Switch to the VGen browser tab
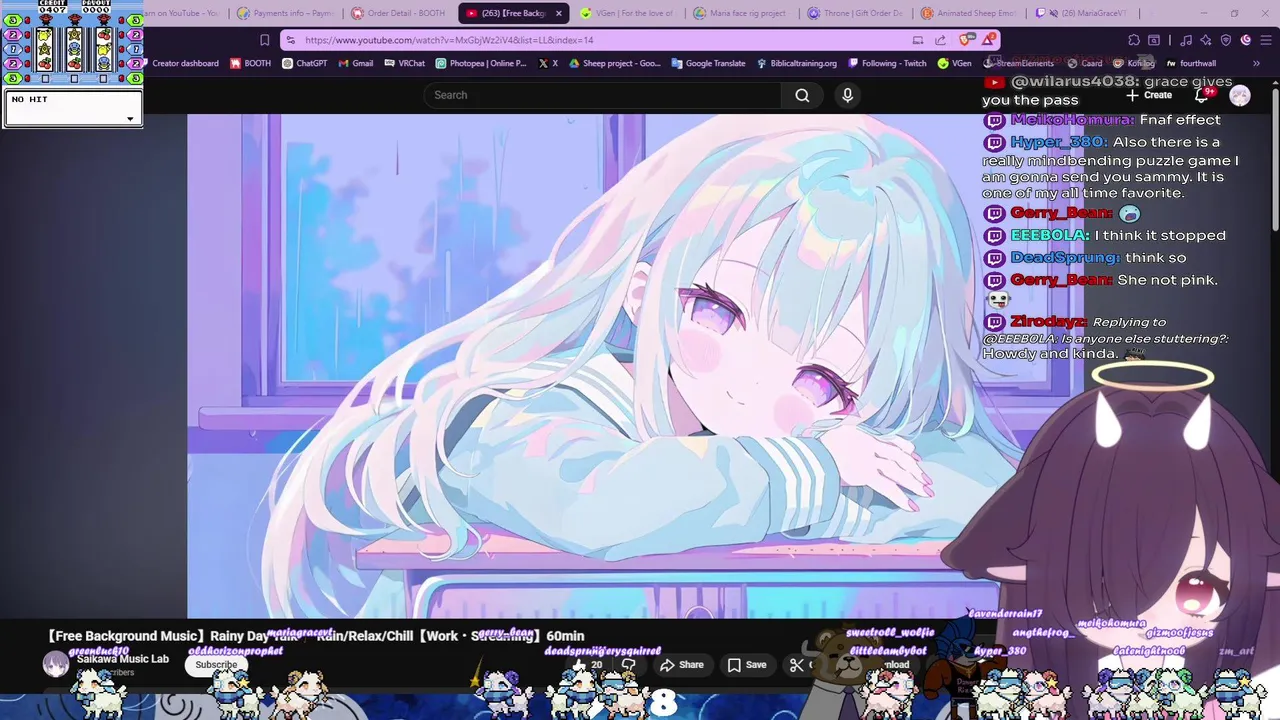Viewport: 1280px width, 720px height. pos(626,13)
